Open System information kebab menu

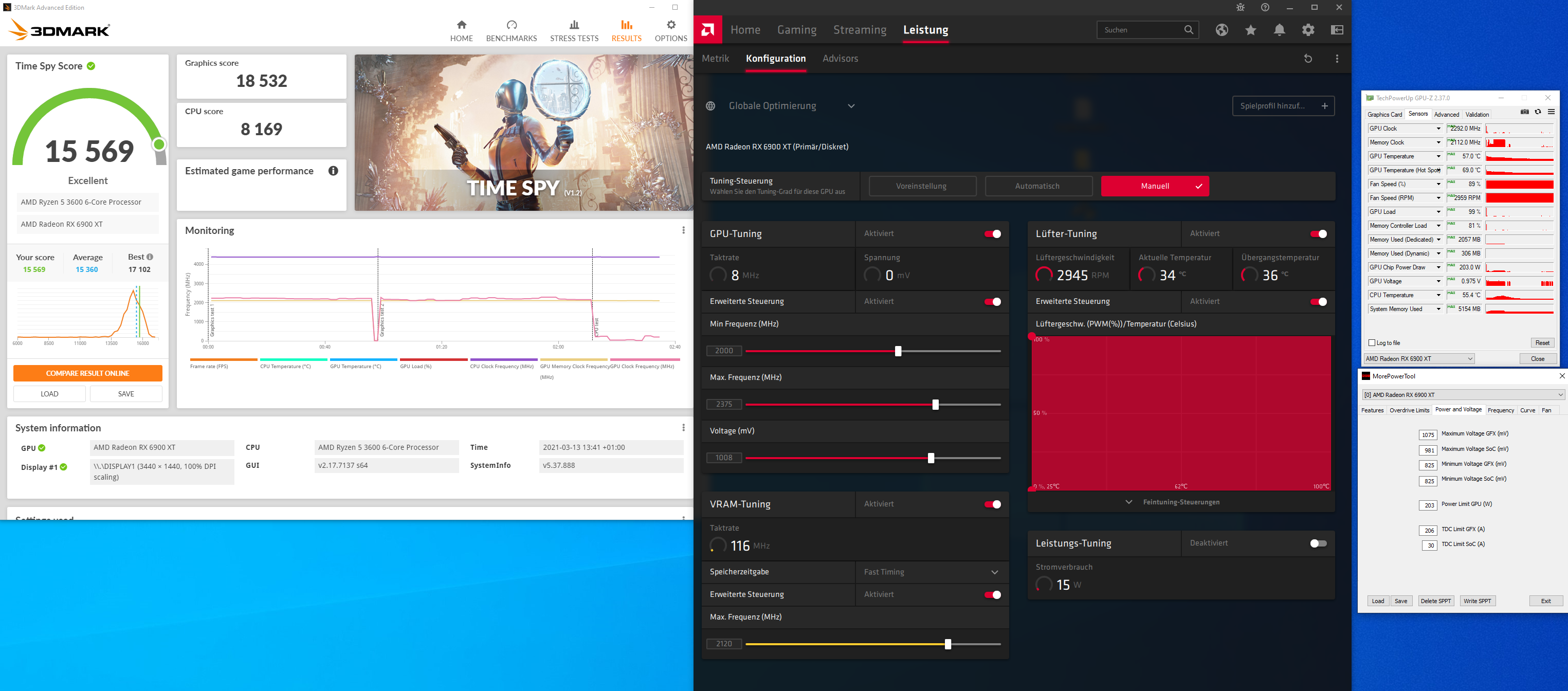[x=683, y=428]
